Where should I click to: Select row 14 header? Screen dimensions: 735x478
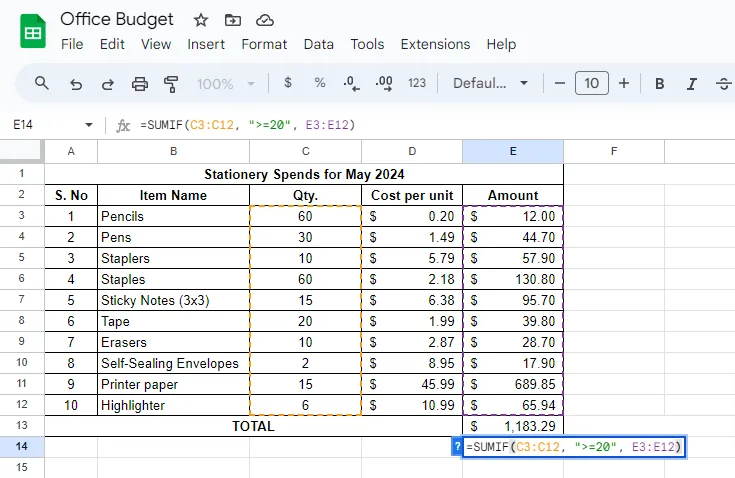(x=22, y=446)
